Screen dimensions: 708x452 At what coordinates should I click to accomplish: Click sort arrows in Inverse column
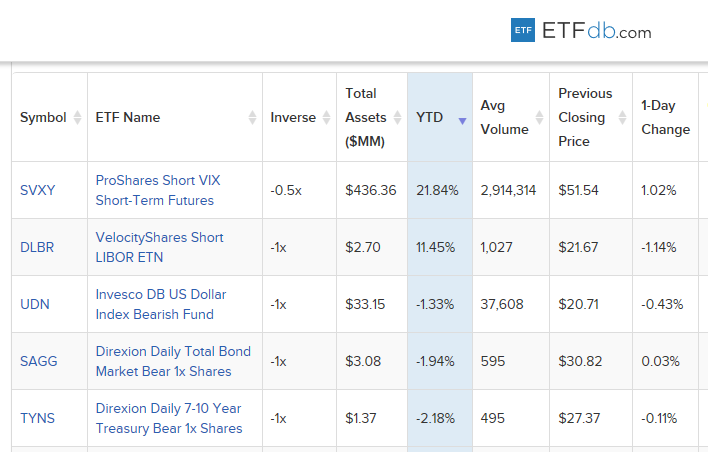pos(325,118)
